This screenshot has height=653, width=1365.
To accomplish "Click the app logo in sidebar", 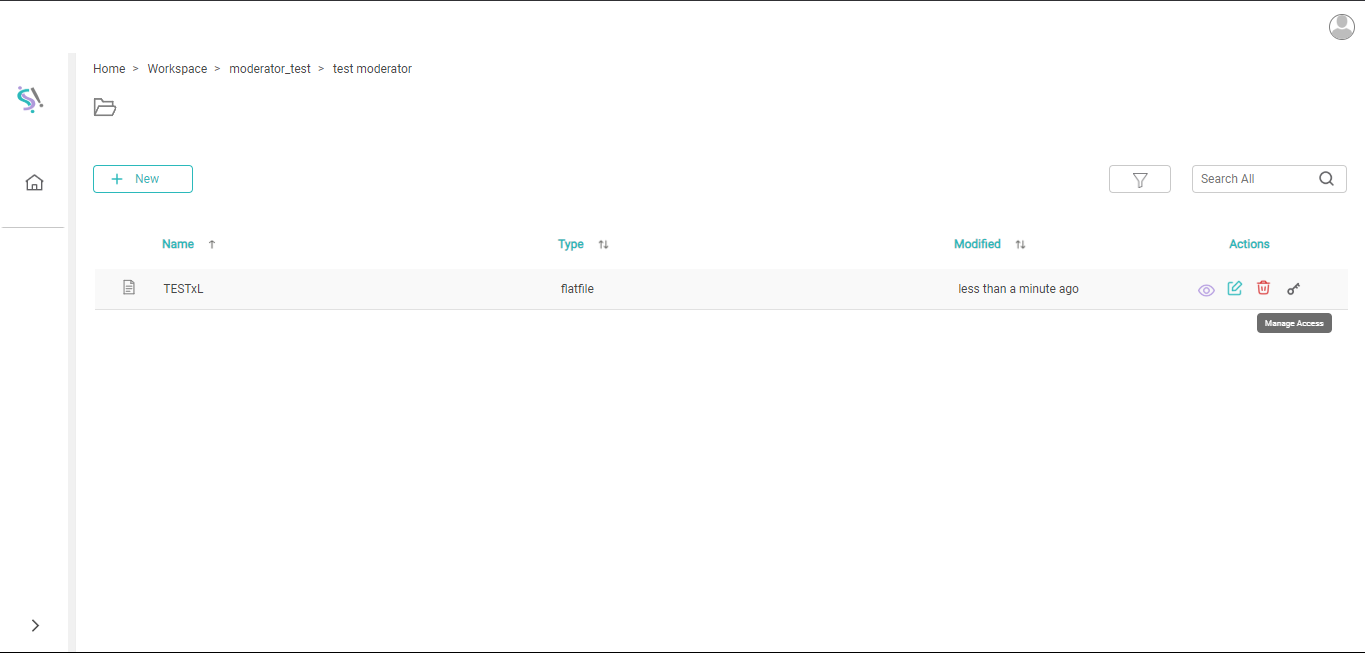I will coord(31,99).
